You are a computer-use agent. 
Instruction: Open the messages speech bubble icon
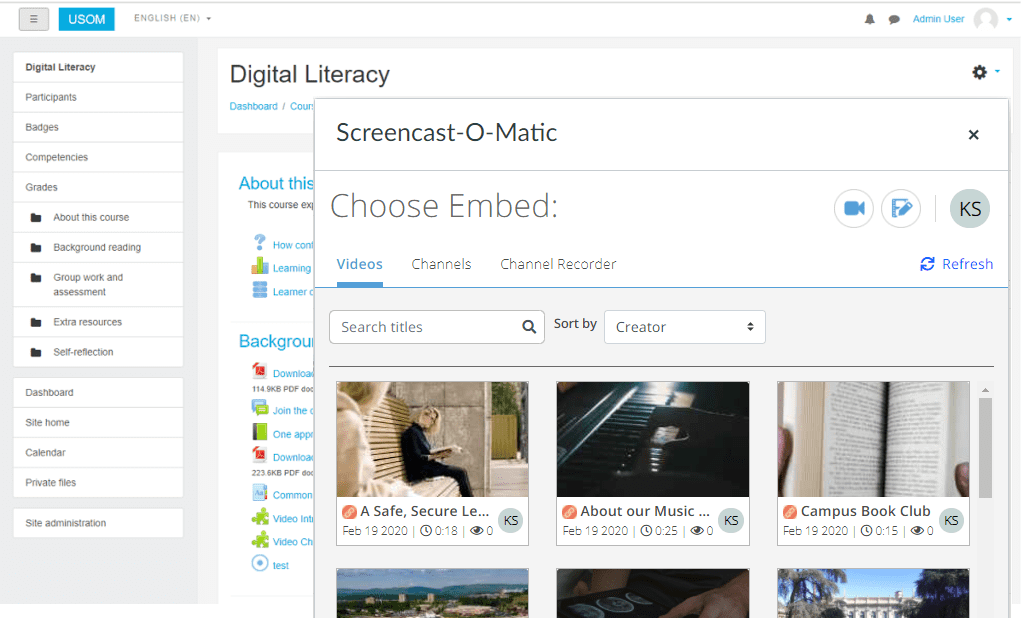pyautogui.click(x=894, y=20)
